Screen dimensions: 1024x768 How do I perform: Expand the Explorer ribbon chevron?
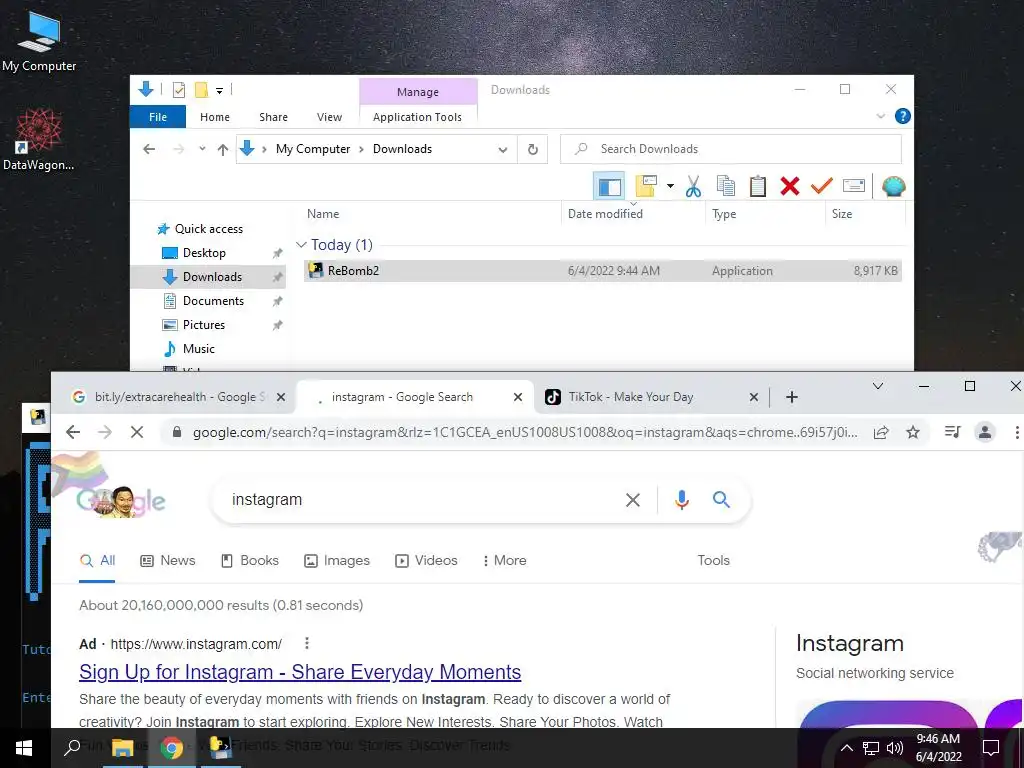(x=880, y=116)
